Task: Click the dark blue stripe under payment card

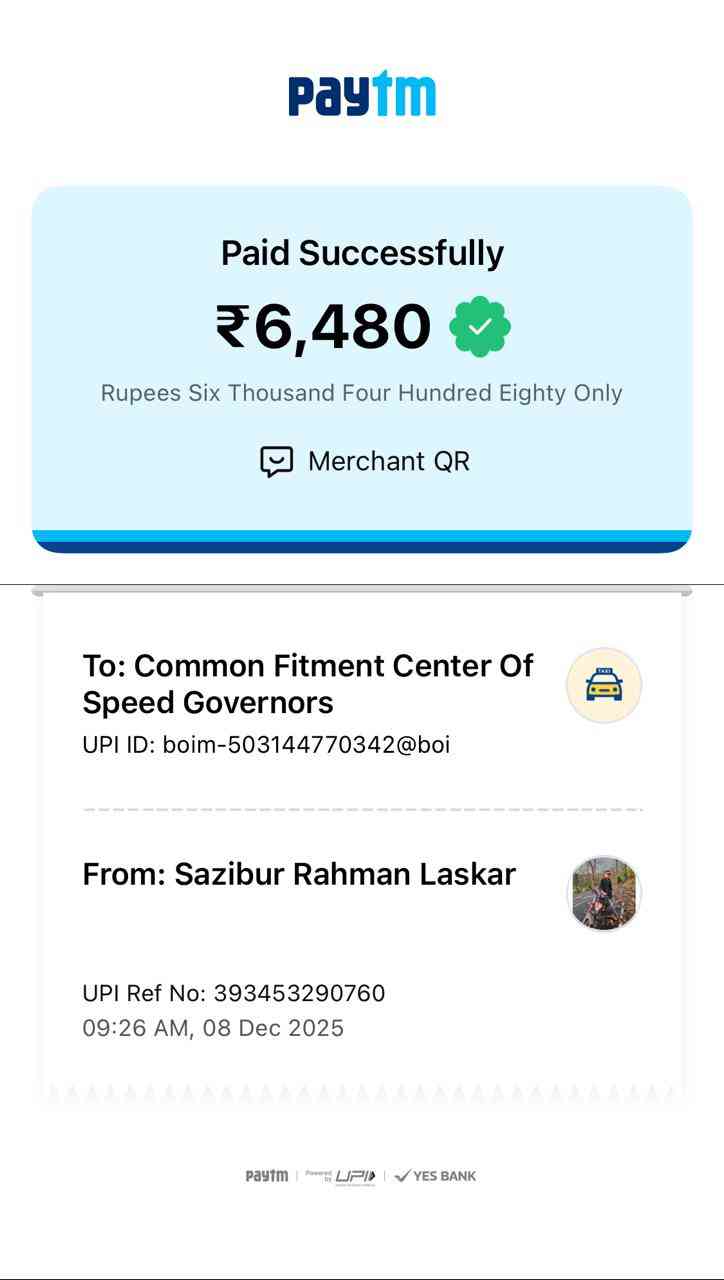Action: tap(362, 546)
